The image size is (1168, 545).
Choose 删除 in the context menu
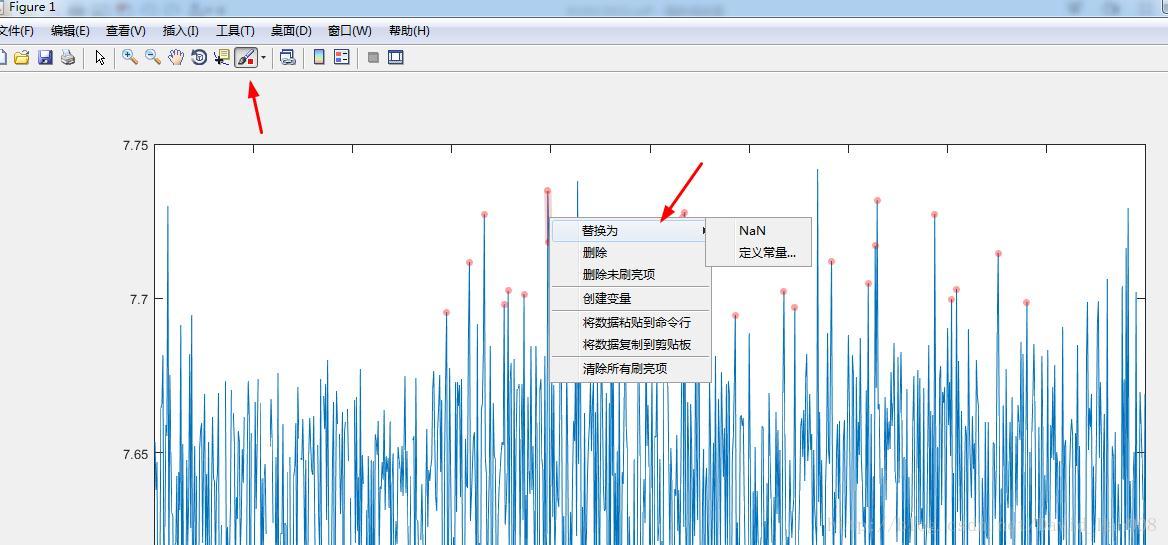(630, 253)
